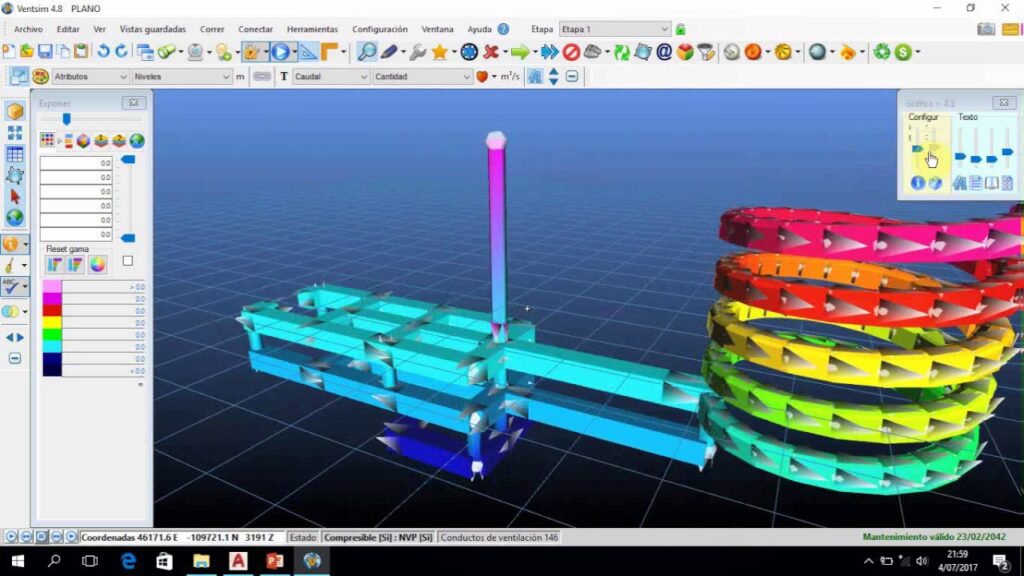Open Microsoft Edge from the taskbar

pyautogui.click(x=128, y=561)
